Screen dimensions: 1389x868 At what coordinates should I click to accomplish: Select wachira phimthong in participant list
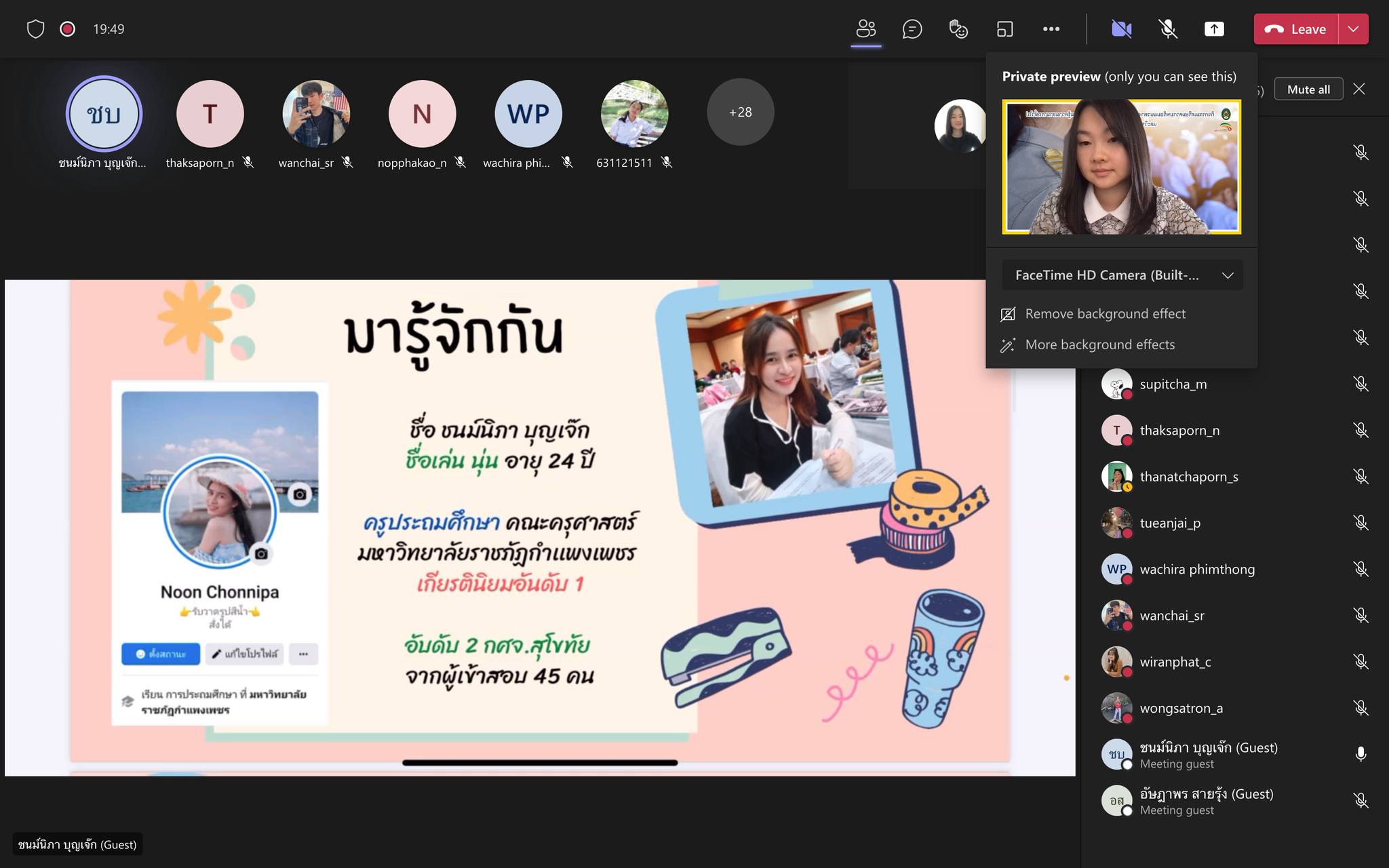pyautogui.click(x=1196, y=570)
